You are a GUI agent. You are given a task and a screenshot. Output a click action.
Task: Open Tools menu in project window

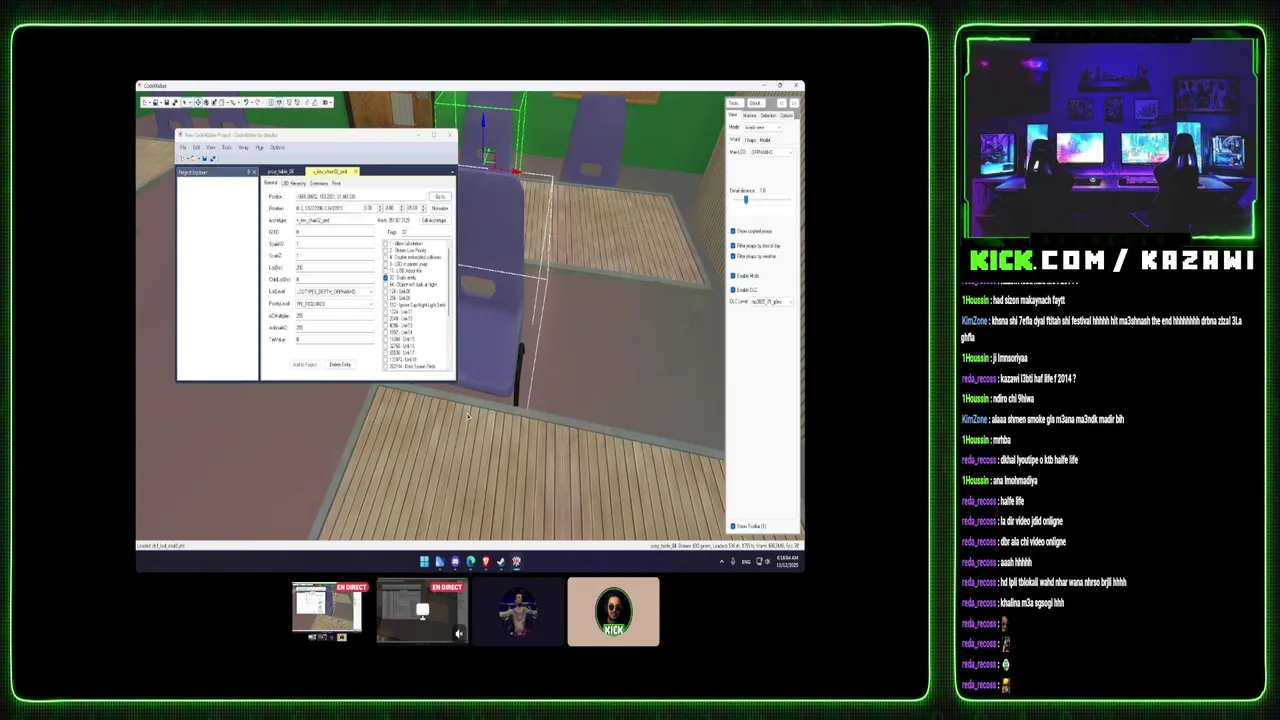point(227,147)
